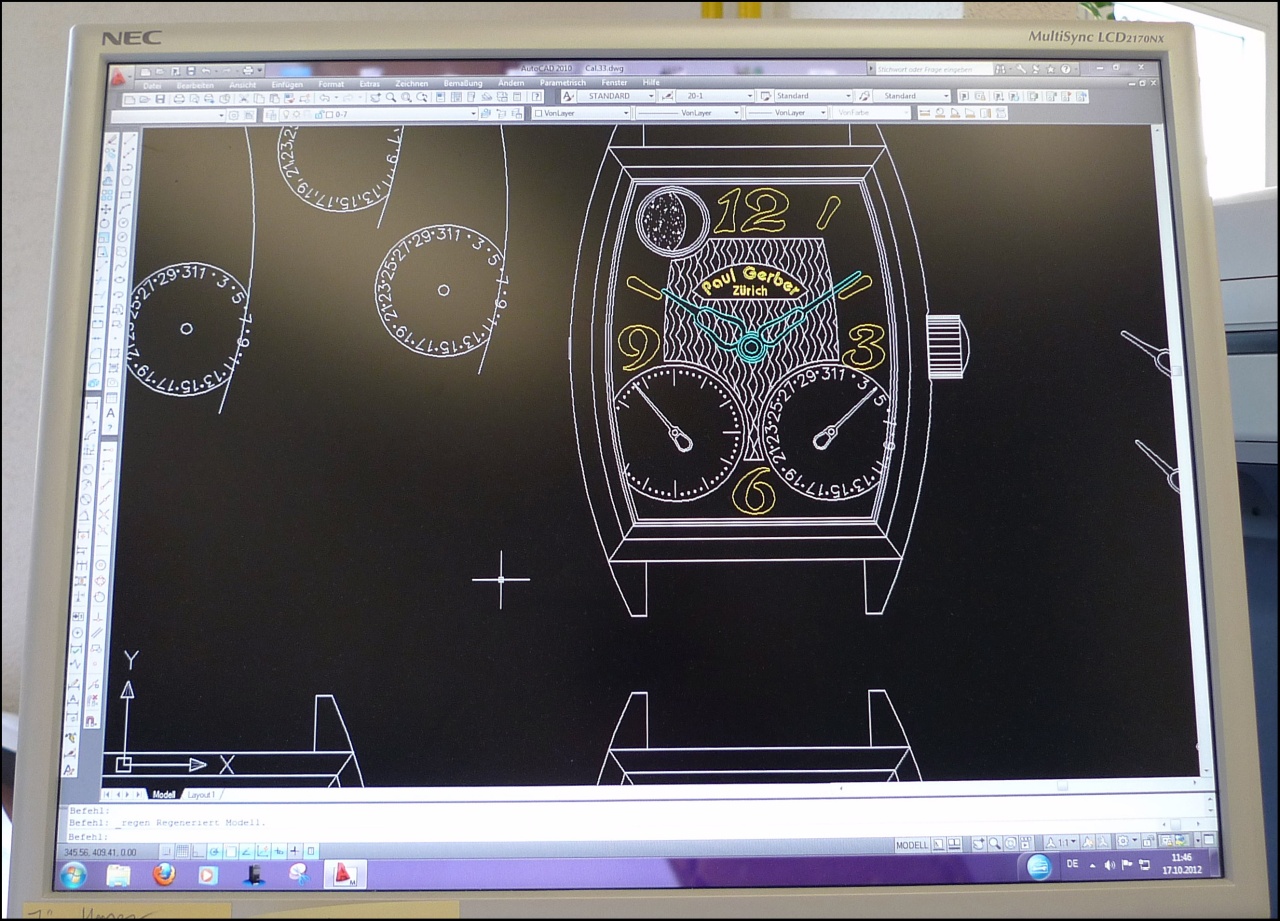Toggle MODELL space button in status bar
Viewport: 1280px width, 921px height.
click(911, 845)
